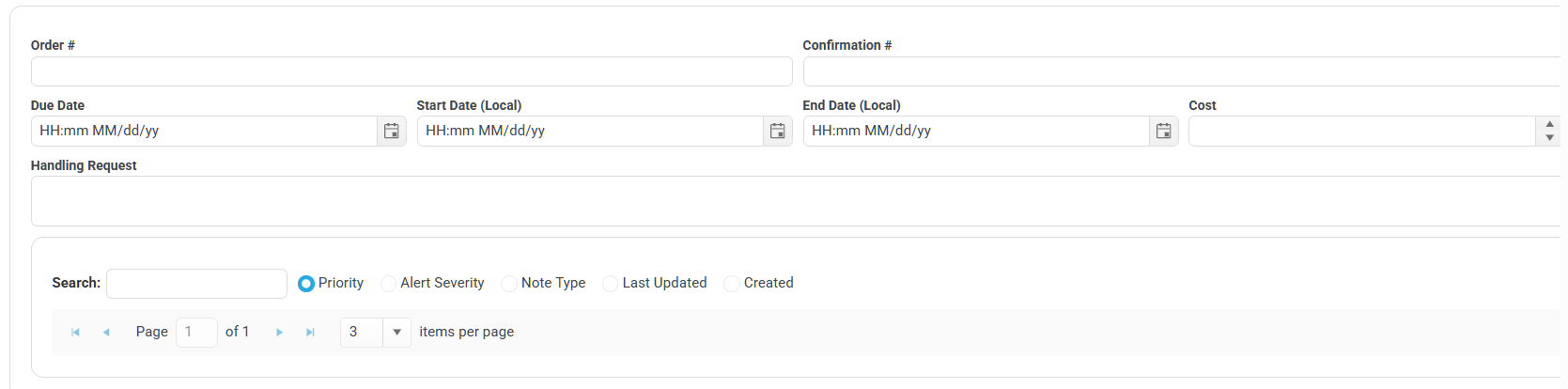This screenshot has width=1568, height=389.
Task: Select the Note Type radio button
Action: pyautogui.click(x=509, y=284)
